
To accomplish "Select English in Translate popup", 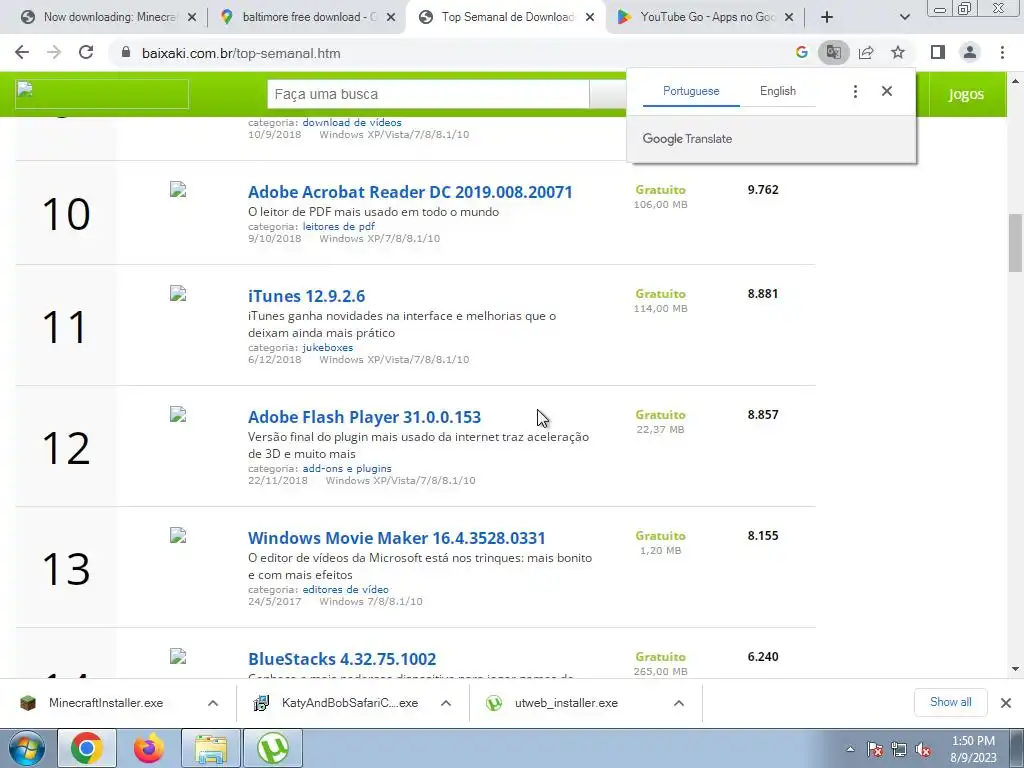I will pos(778,91).
